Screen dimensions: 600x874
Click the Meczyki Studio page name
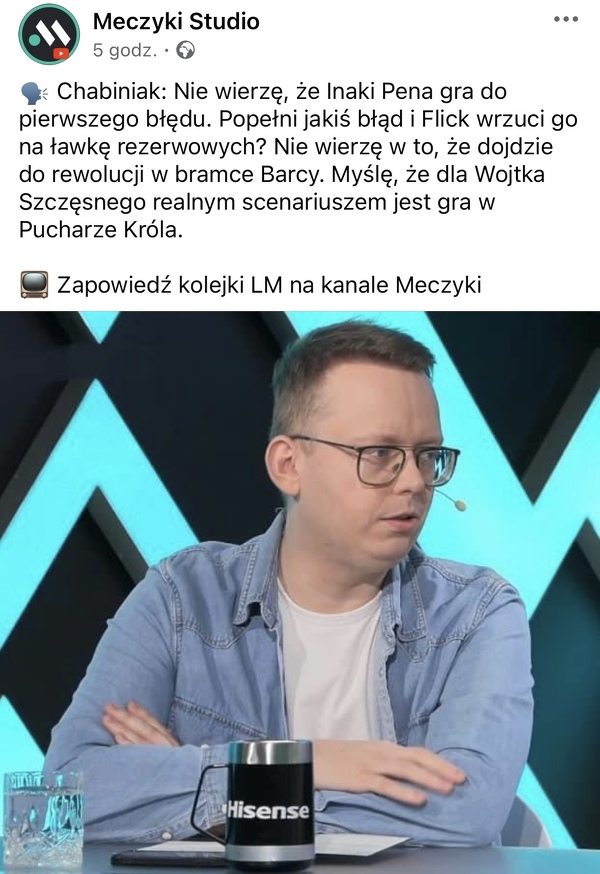(x=176, y=21)
